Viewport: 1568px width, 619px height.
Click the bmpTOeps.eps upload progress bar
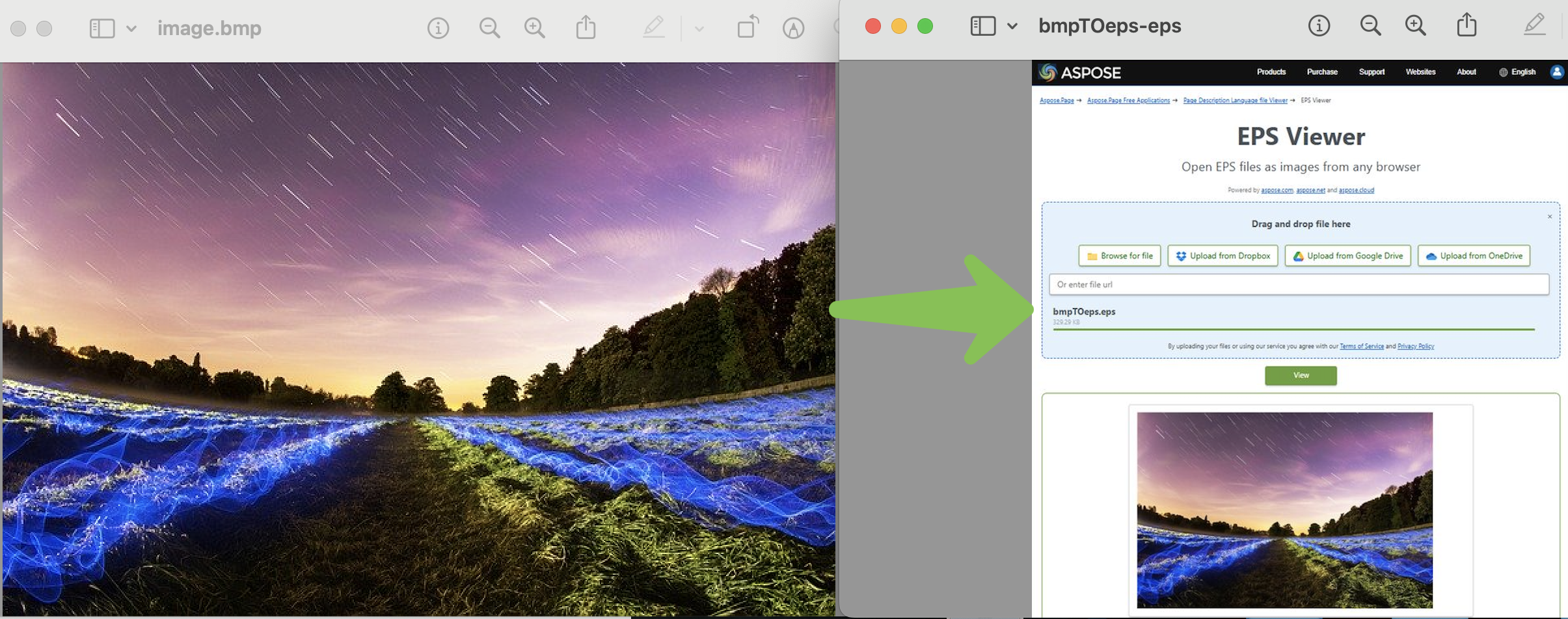pos(1293,330)
